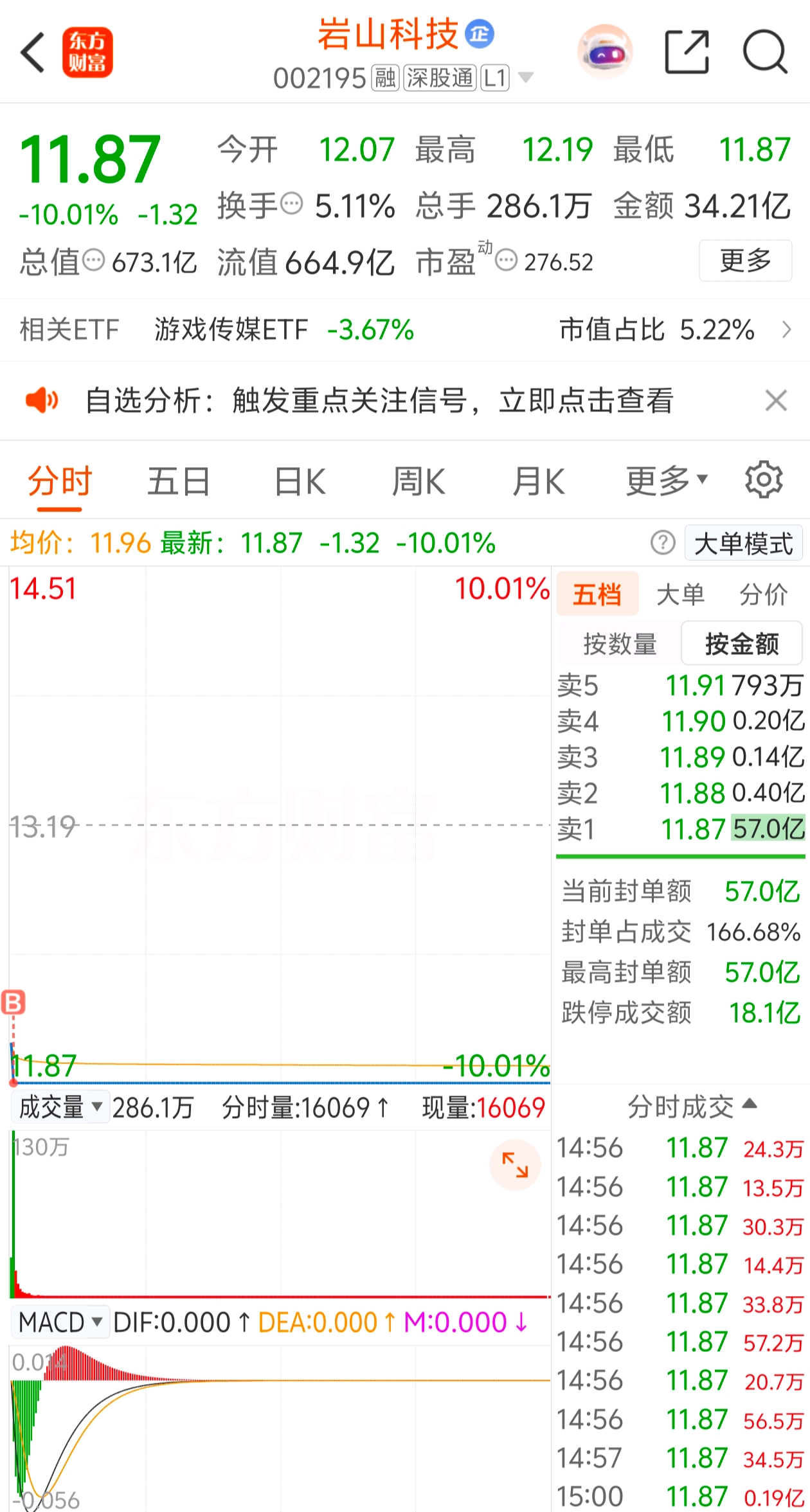Image resolution: width=810 pixels, height=1512 pixels.
Task: Enable 大单模式 toggle
Action: tap(744, 544)
